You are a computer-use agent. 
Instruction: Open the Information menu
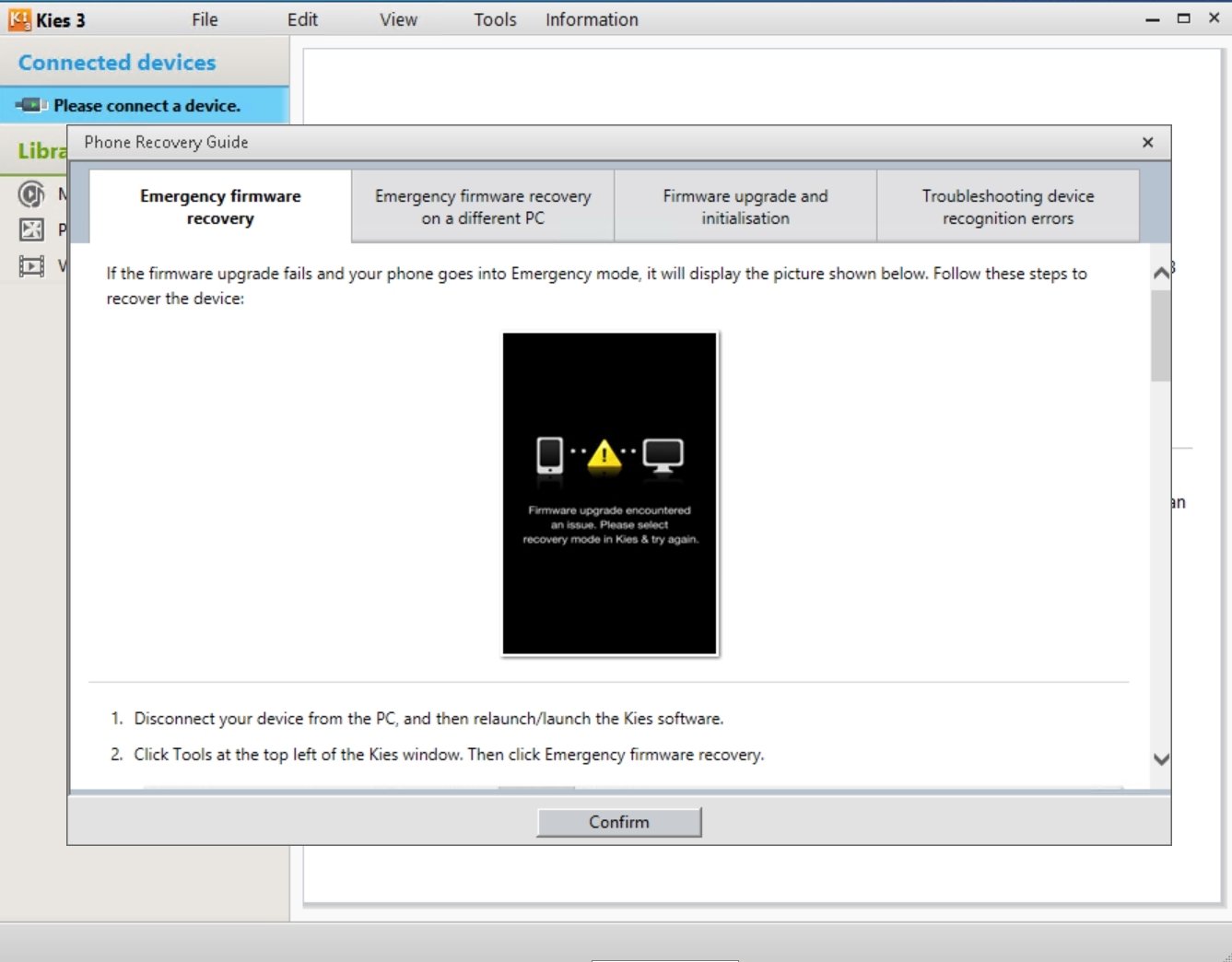point(592,19)
